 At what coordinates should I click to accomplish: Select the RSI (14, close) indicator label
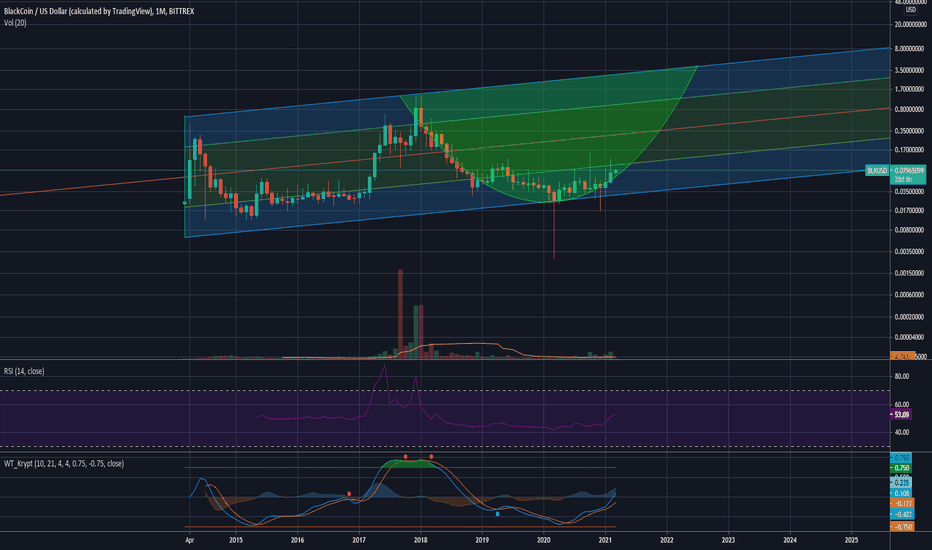(24, 371)
